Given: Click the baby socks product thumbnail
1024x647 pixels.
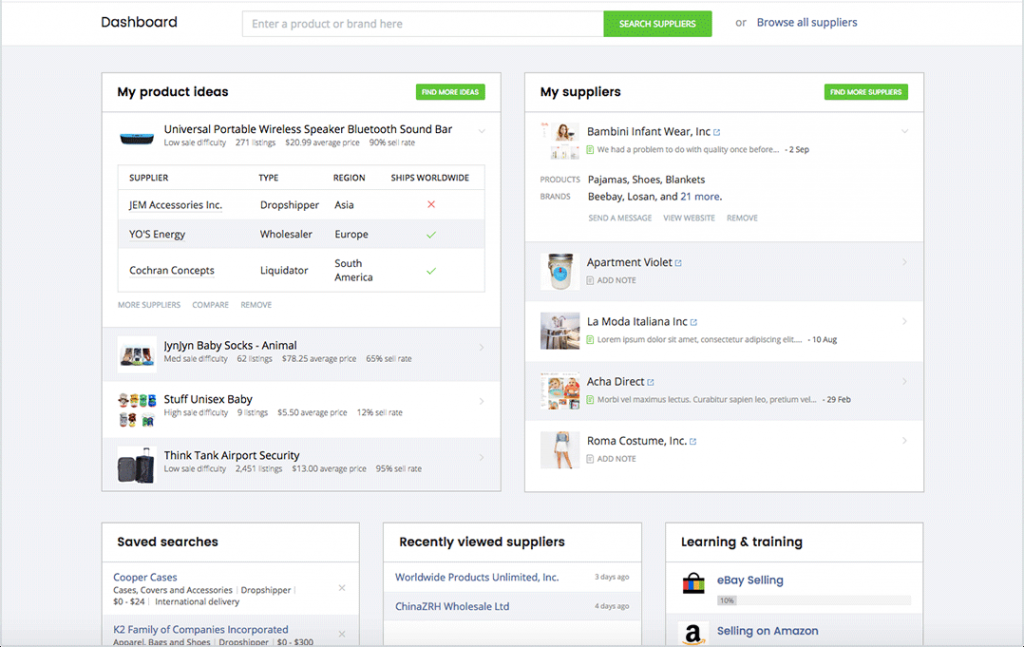Looking at the screenshot, I should 136,355.
